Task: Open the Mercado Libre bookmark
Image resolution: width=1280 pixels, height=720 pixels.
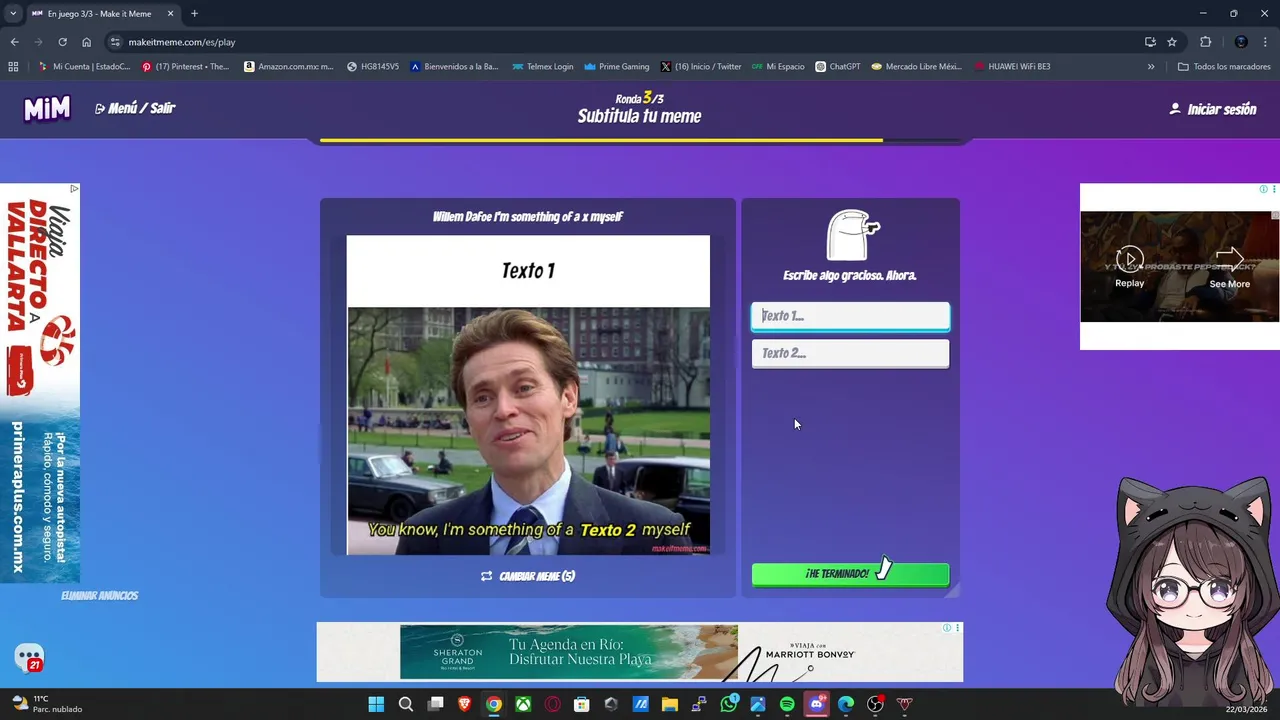Action: pyautogui.click(x=917, y=67)
